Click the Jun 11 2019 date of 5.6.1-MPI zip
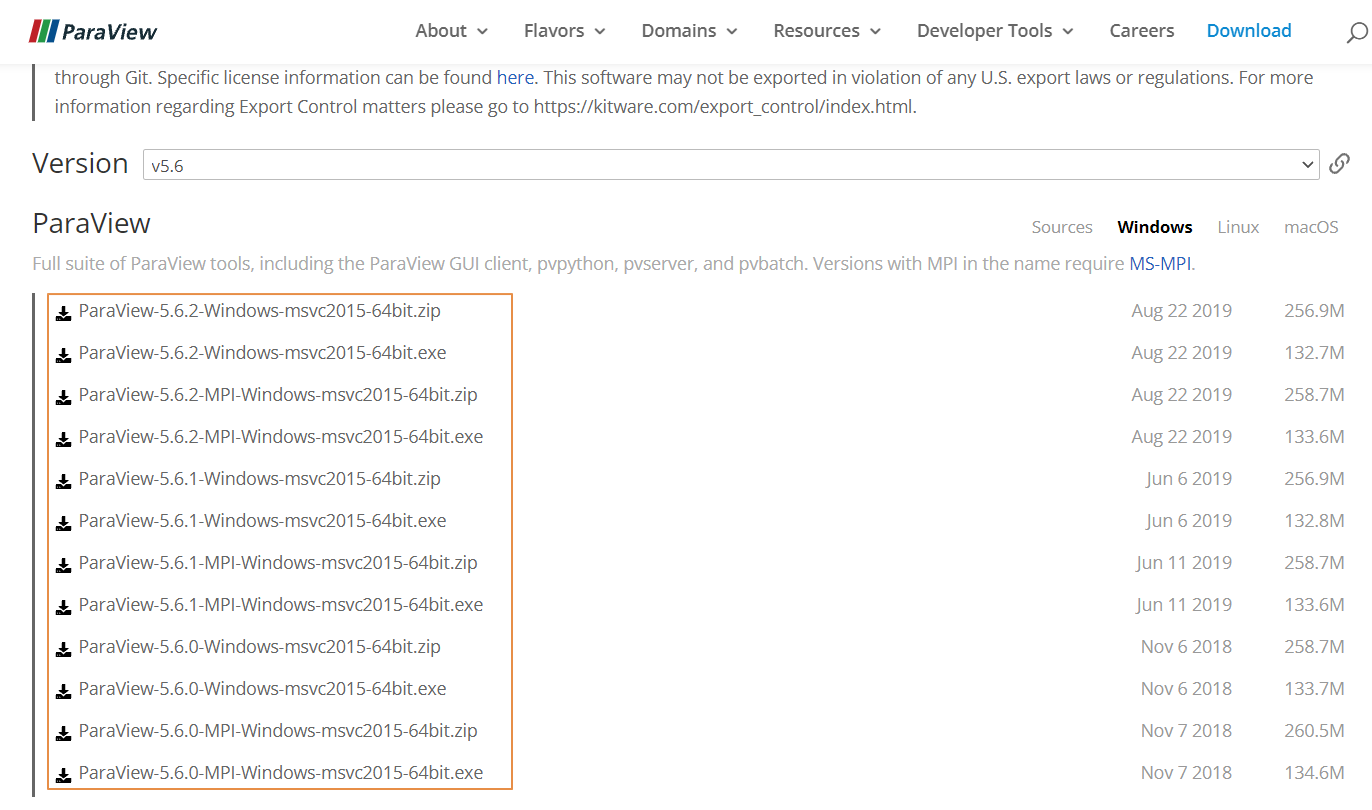 coord(1184,563)
